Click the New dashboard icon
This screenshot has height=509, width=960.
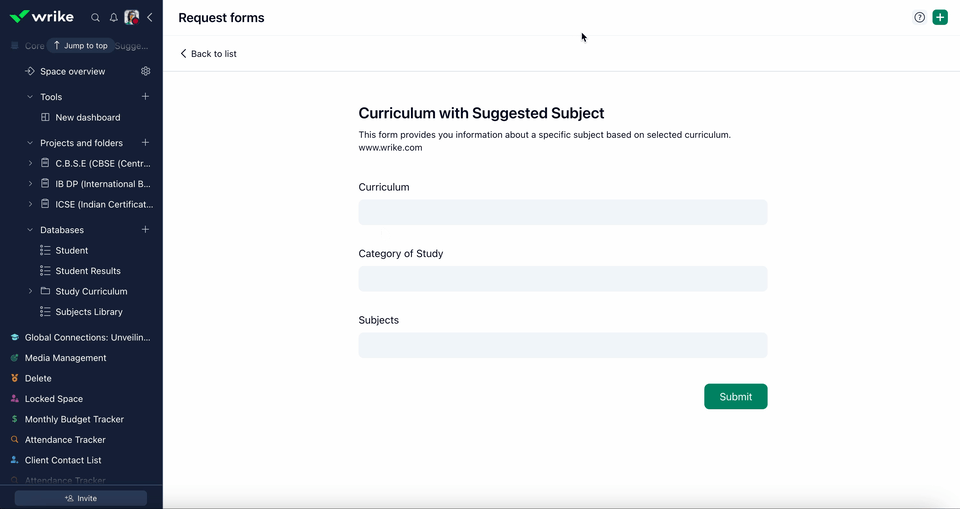[x=45, y=117]
